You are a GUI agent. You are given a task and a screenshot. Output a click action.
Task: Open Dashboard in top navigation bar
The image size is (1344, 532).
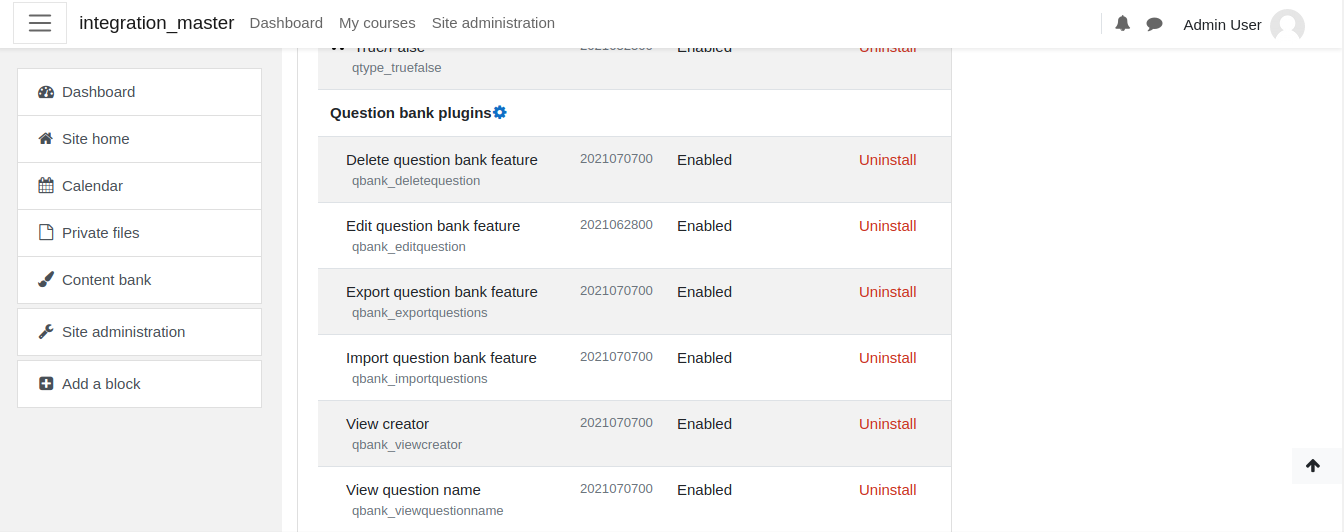(x=286, y=23)
